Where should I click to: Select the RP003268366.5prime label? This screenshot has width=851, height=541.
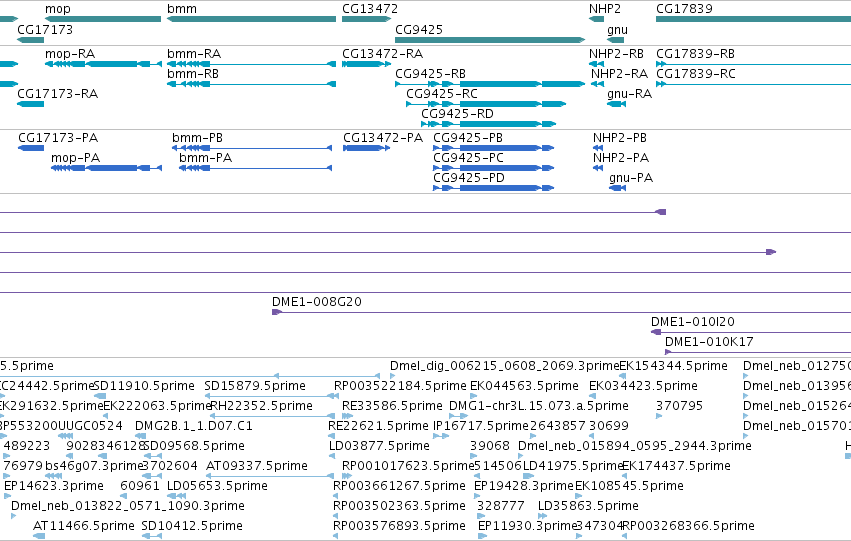click(688, 526)
